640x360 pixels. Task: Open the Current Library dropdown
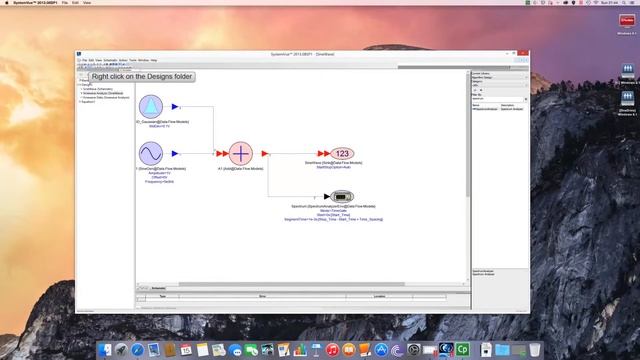[x=500, y=78]
